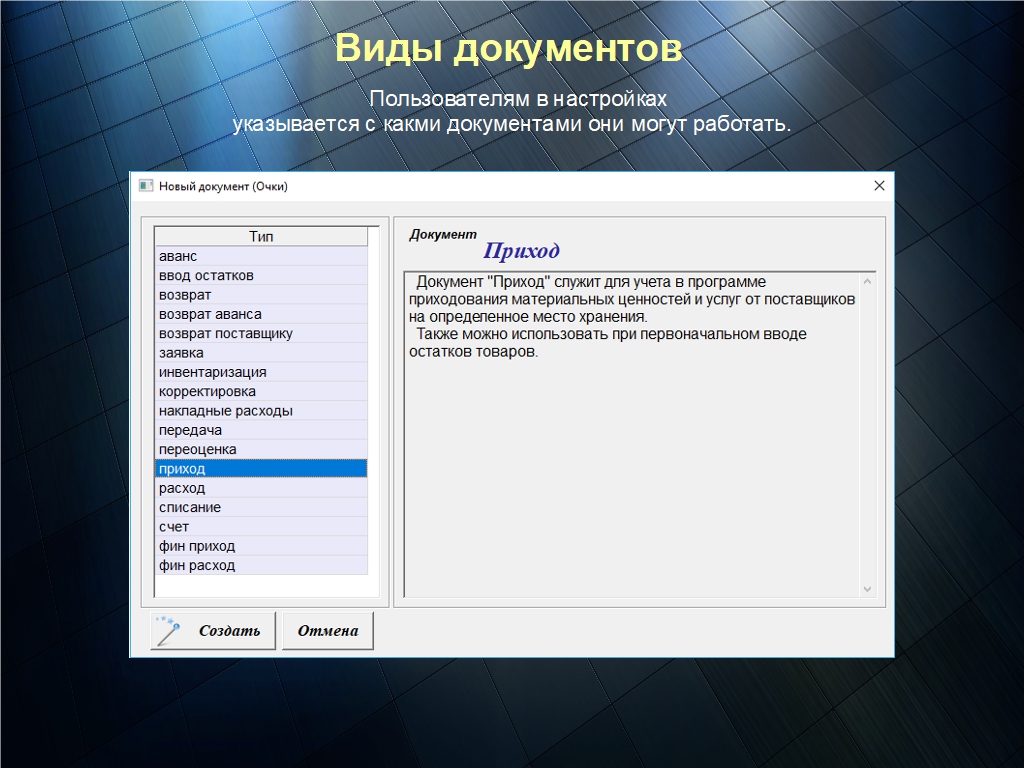Select корректировка document type
The image size is (1024, 768).
[207, 391]
